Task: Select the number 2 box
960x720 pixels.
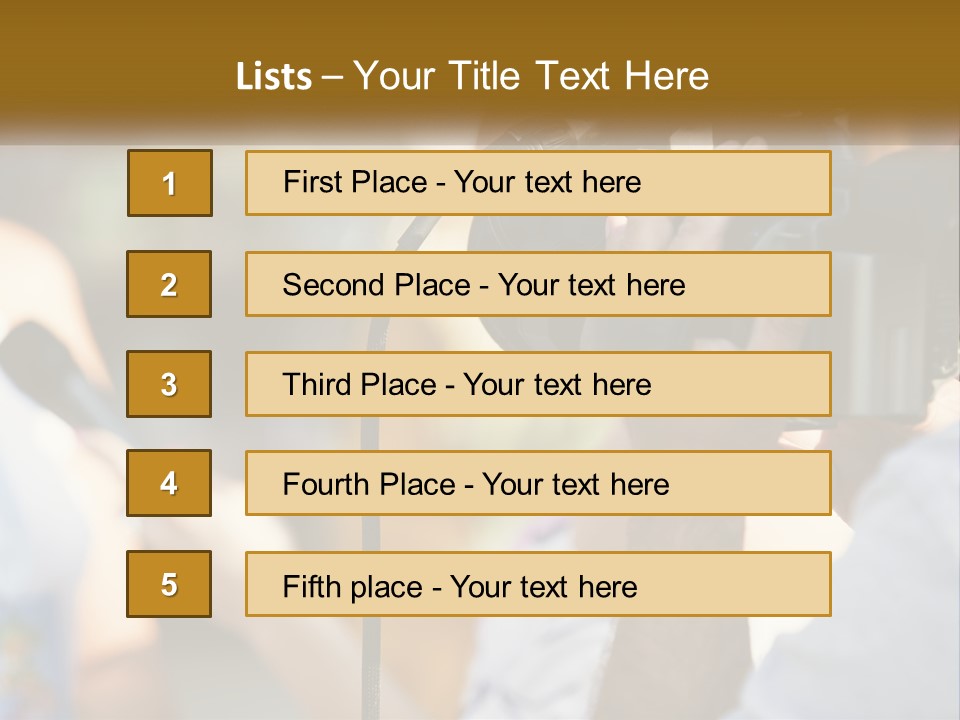Action: [169, 284]
